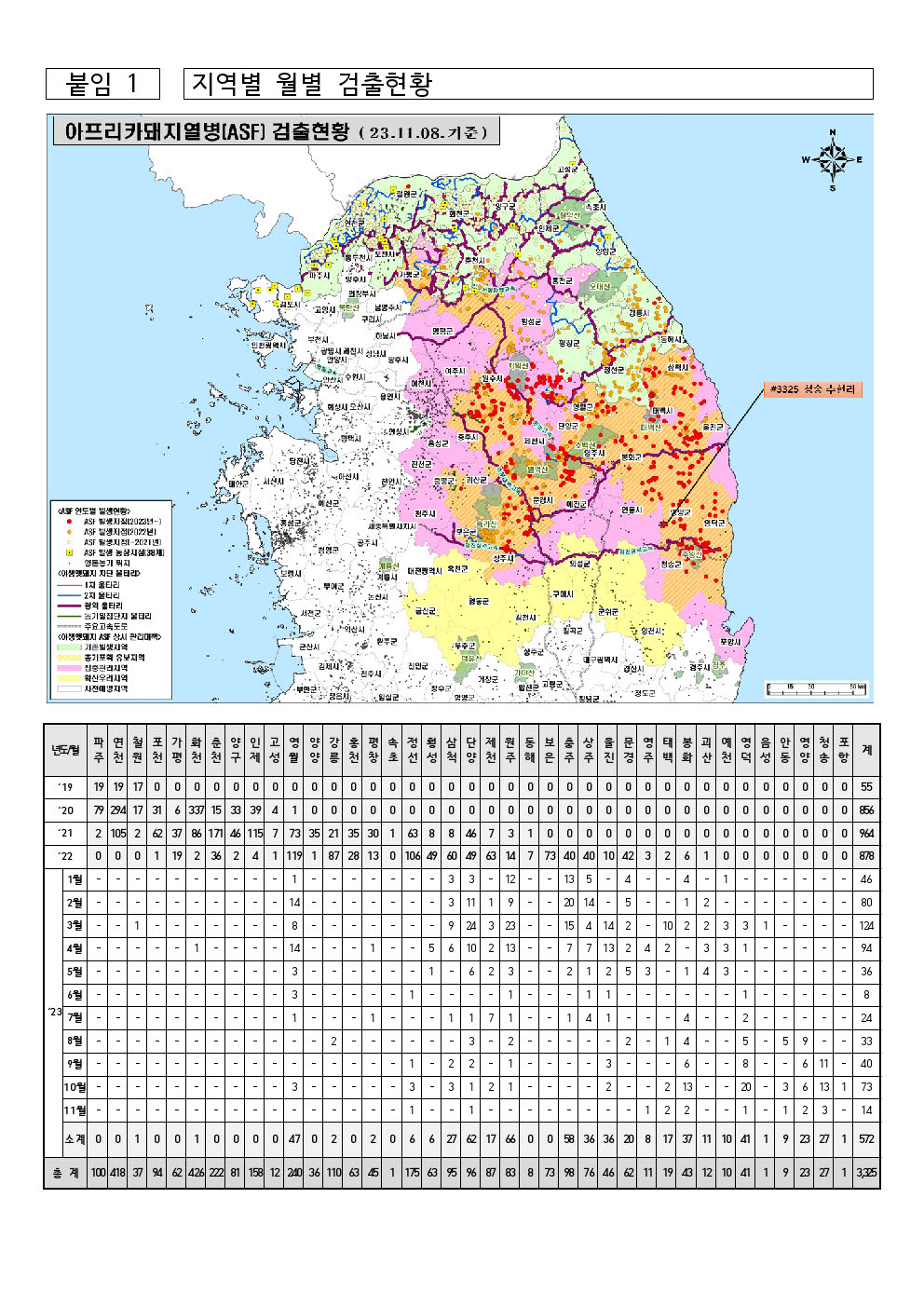Click the blue 2차 울타리 legend line
The width and height of the screenshot is (924, 1307).
70,595
